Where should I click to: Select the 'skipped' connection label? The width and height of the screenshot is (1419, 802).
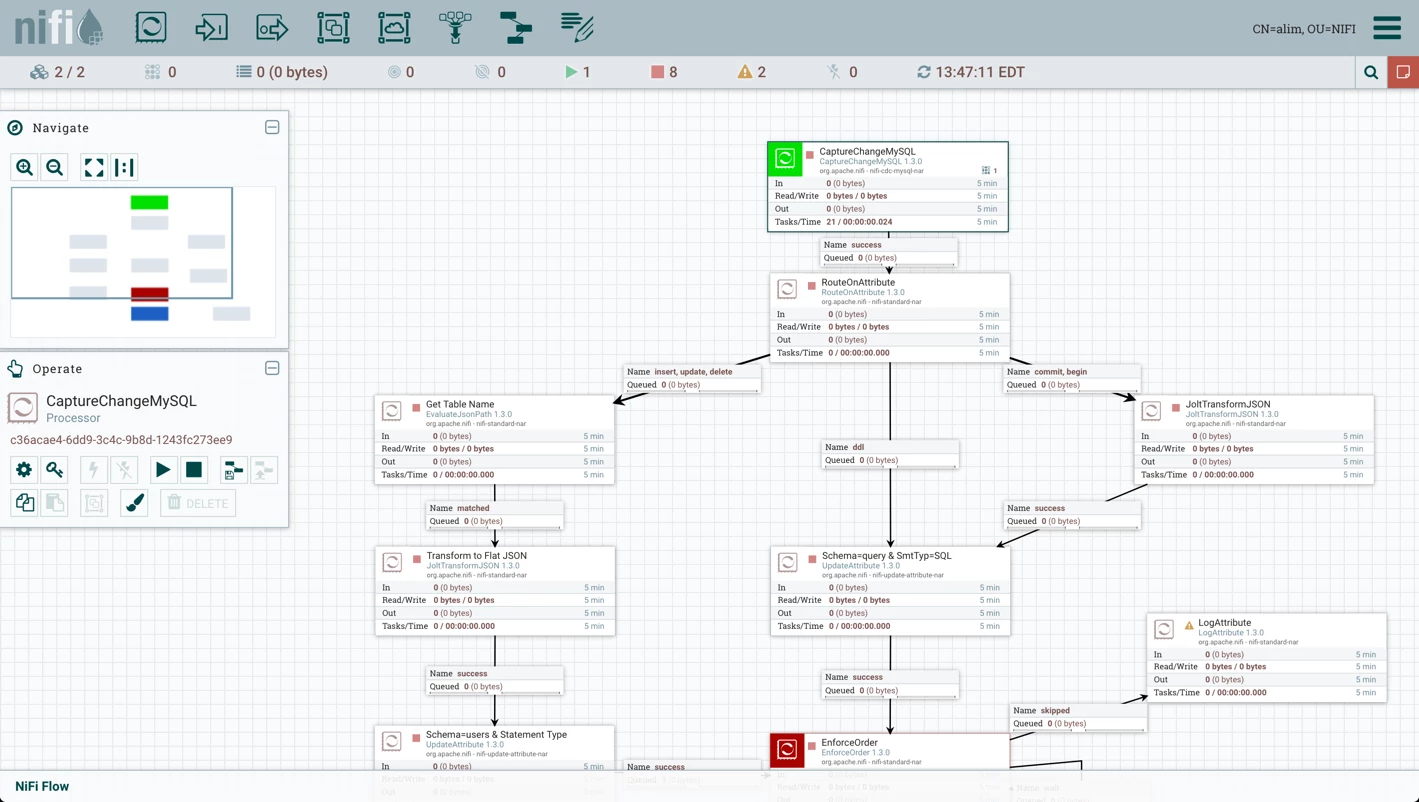[x=1078, y=717]
